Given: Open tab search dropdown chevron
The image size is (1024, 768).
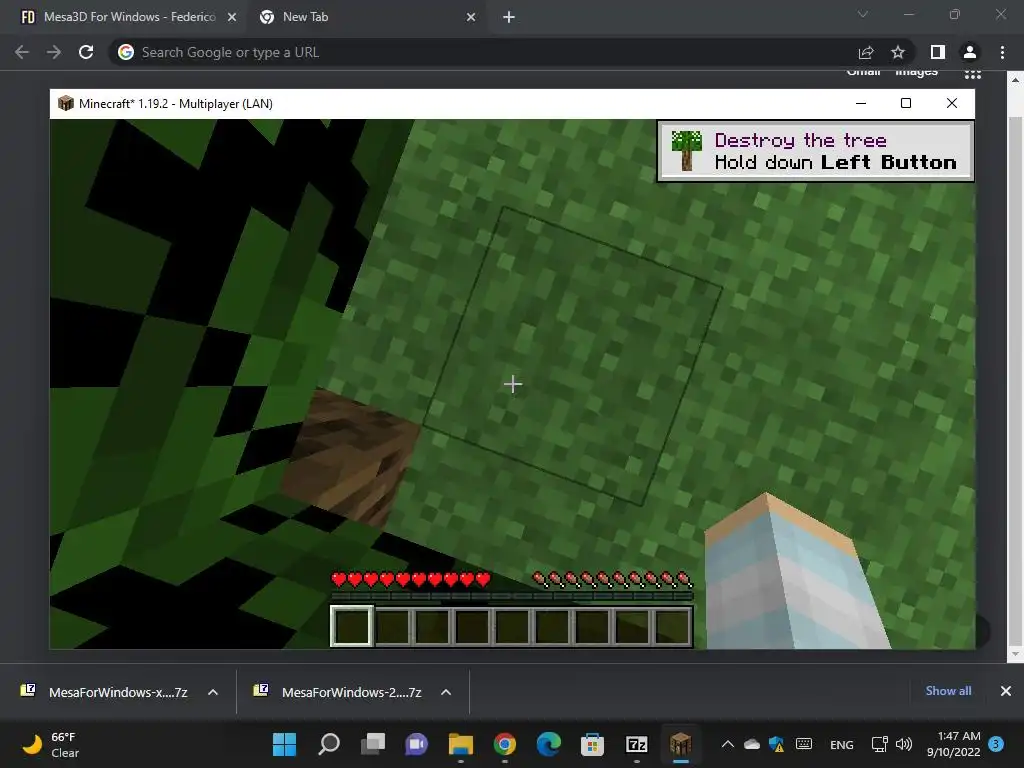Looking at the screenshot, I should pyautogui.click(x=863, y=14).
